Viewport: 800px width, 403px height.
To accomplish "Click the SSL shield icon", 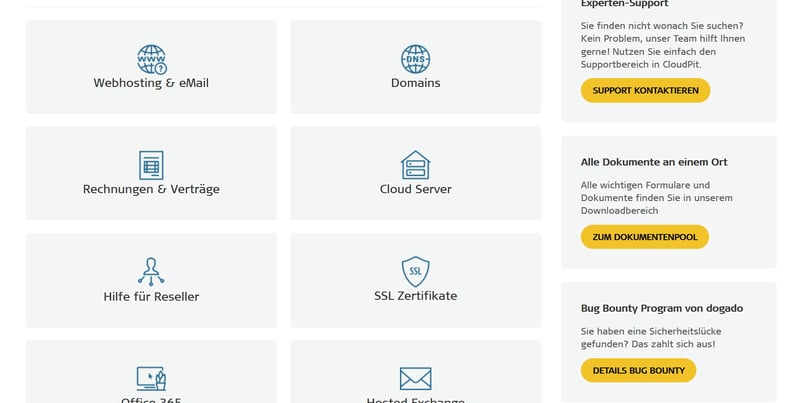I will [x=415, y=271].
